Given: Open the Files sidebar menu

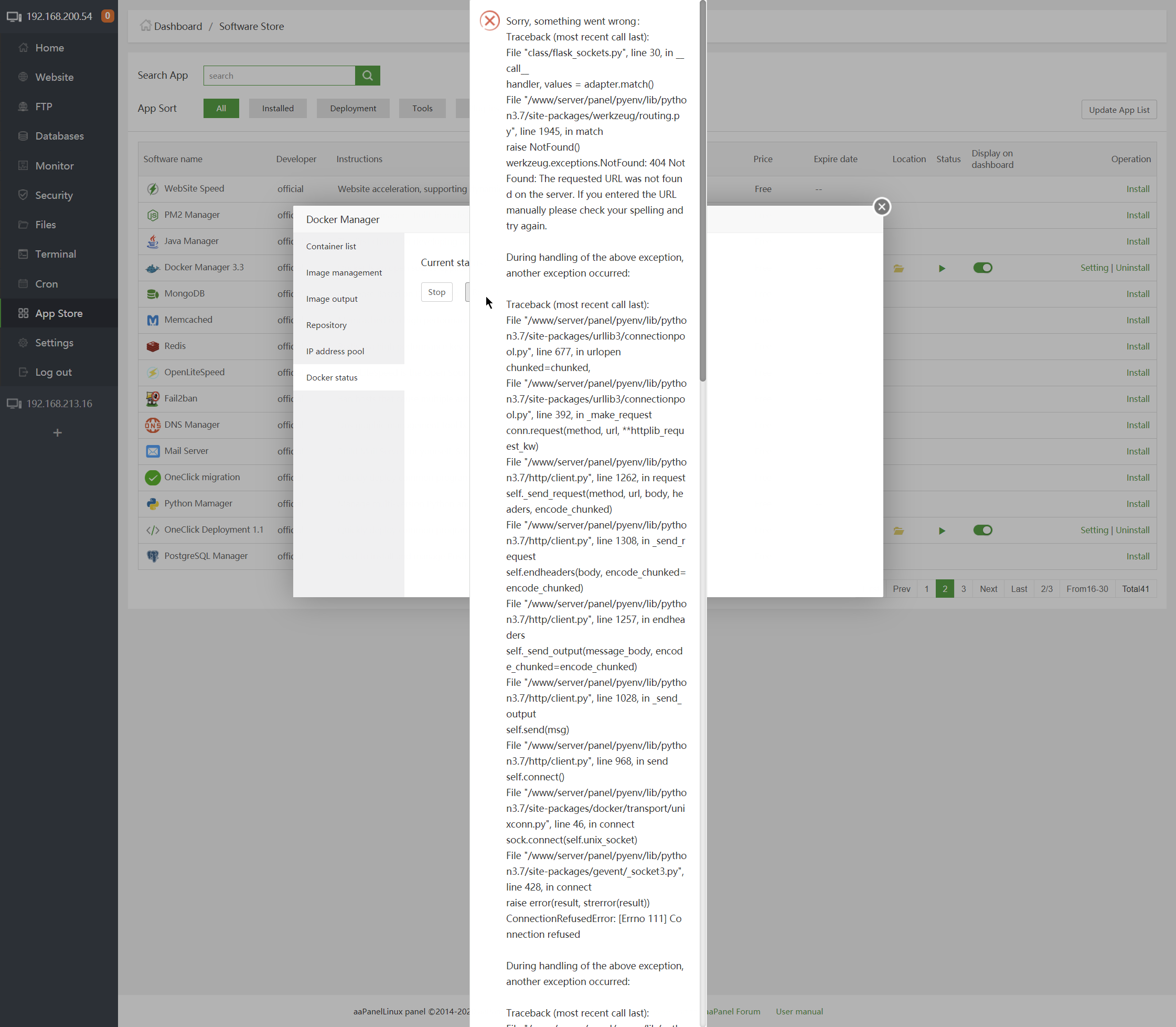Looking at the screenshot, I should tap(45, 225).
